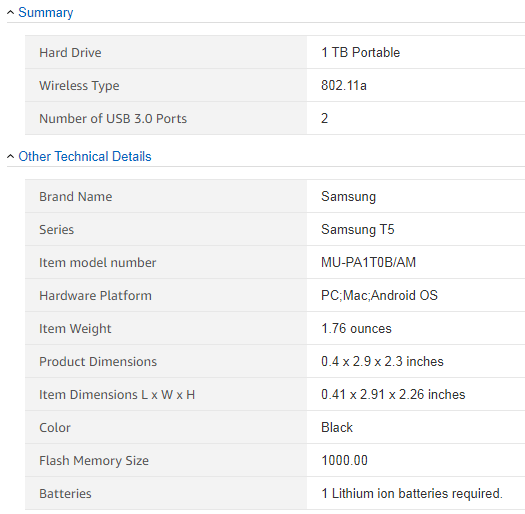
Task: Collapse the Summary section chevron
Action: [x=10, y=13]
